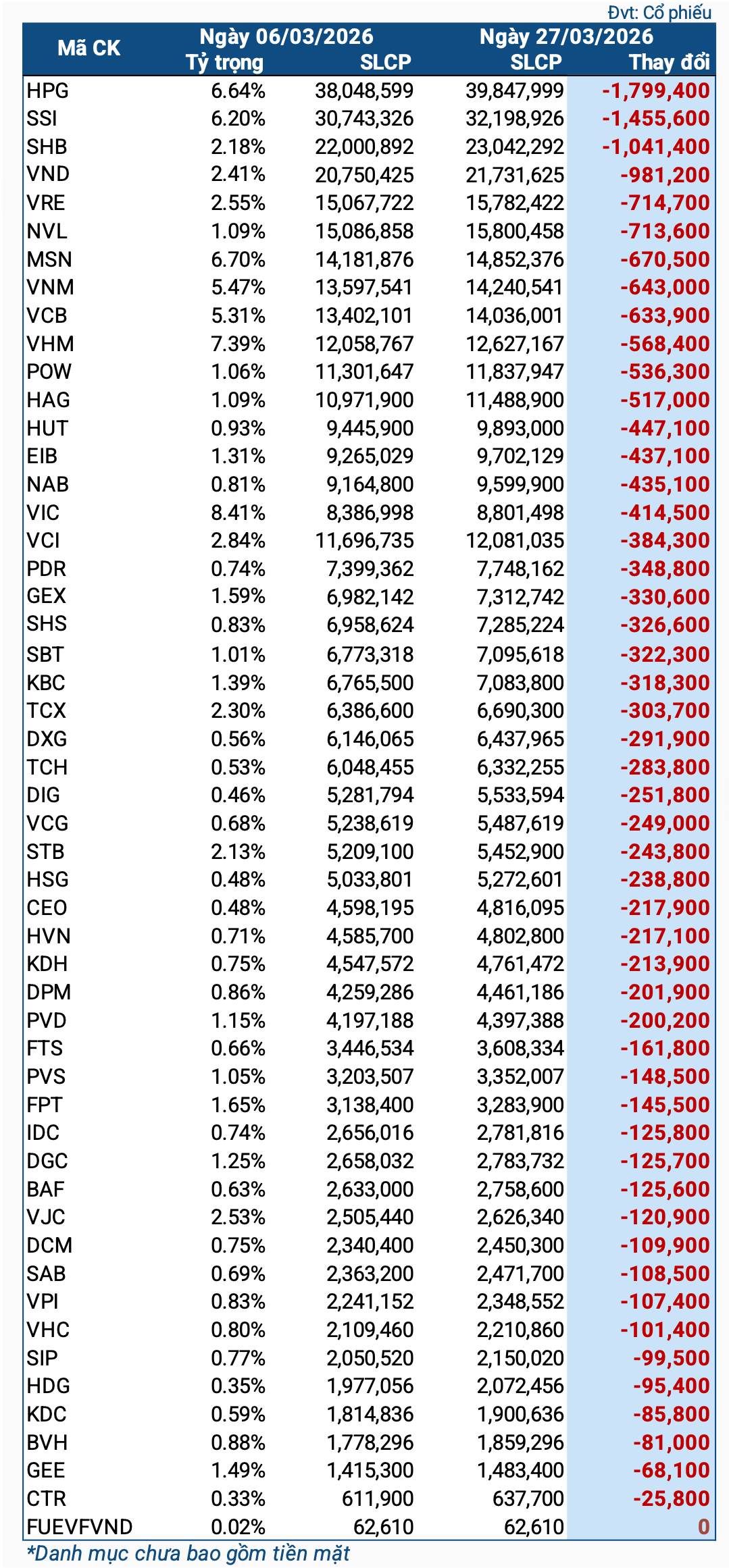Select the FPT ticker cell
Viewport: 729px width, 1568px height.
[x=45, y=1105]
